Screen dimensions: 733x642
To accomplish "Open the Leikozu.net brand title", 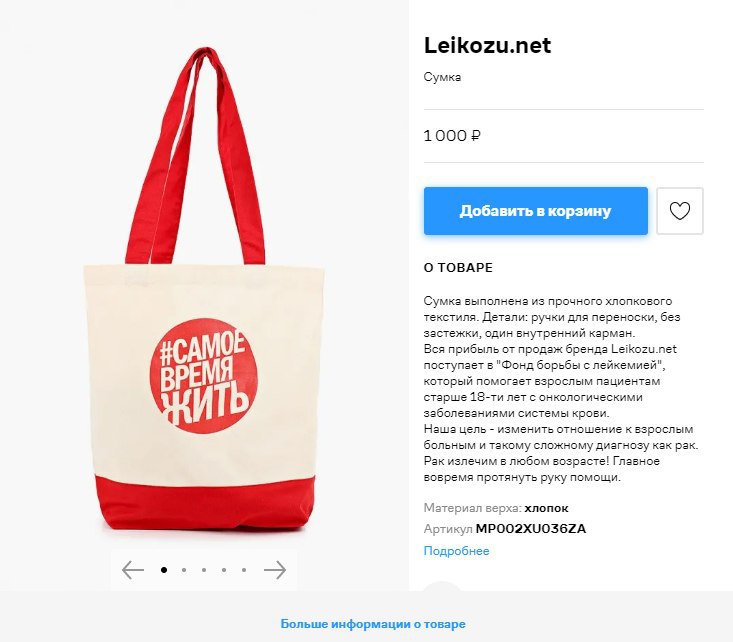I will (x=488, y=45).
